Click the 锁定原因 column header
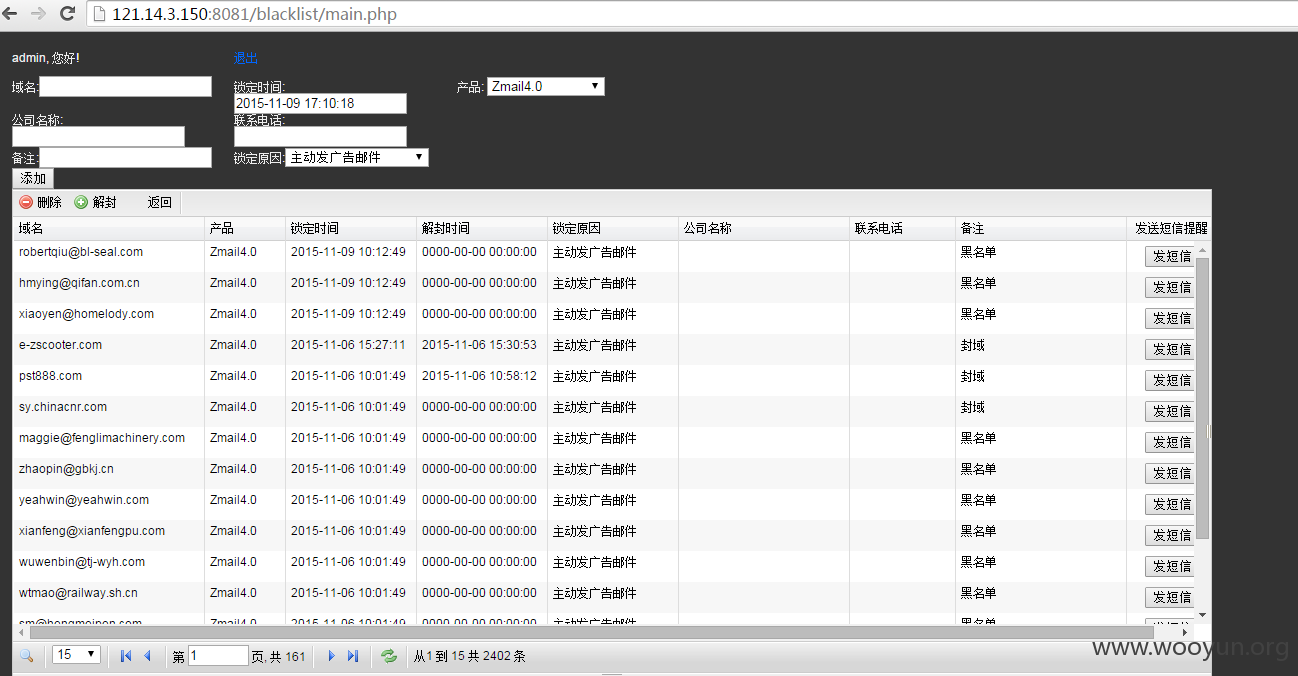Image resolution: width=1298 pixels, height=676 pixels. (x=613, y=229)
